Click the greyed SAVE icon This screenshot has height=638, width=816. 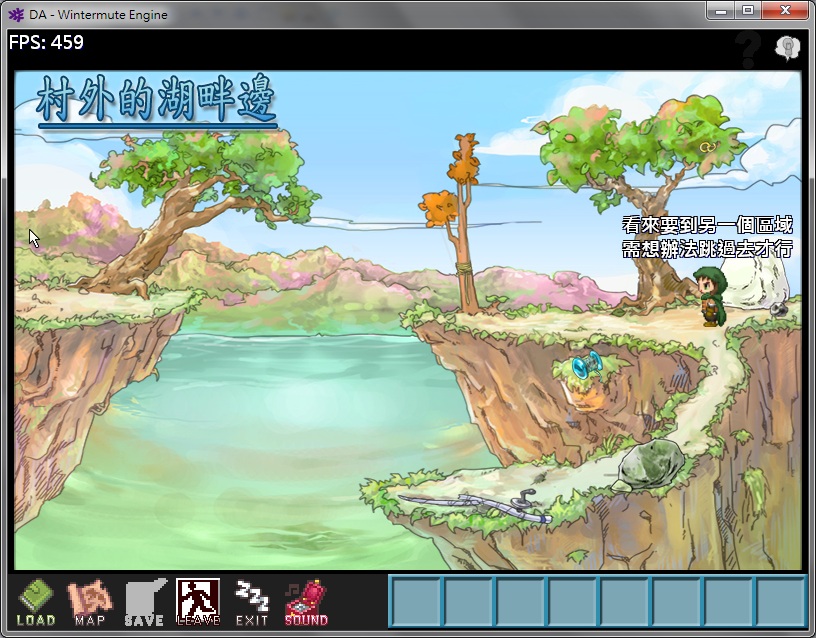tap(145, 602)
